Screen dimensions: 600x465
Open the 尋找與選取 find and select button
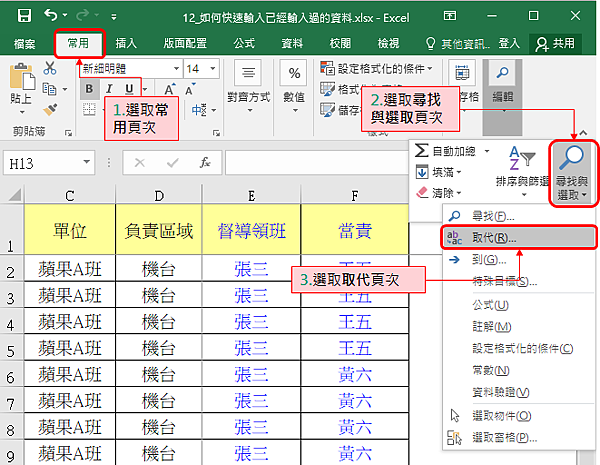pos(572,173)
